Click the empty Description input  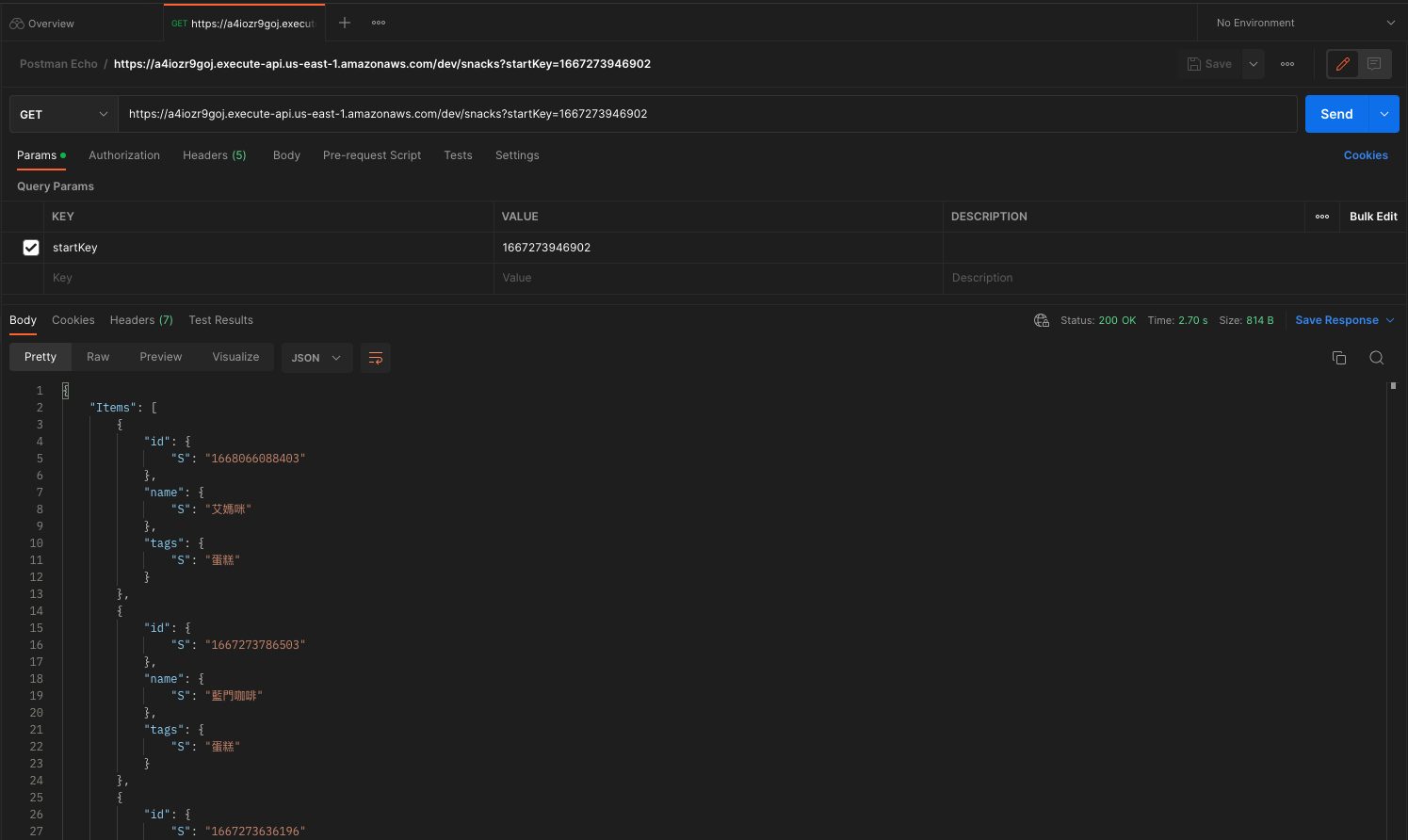pyautogui.click(x=1174, y=278)
